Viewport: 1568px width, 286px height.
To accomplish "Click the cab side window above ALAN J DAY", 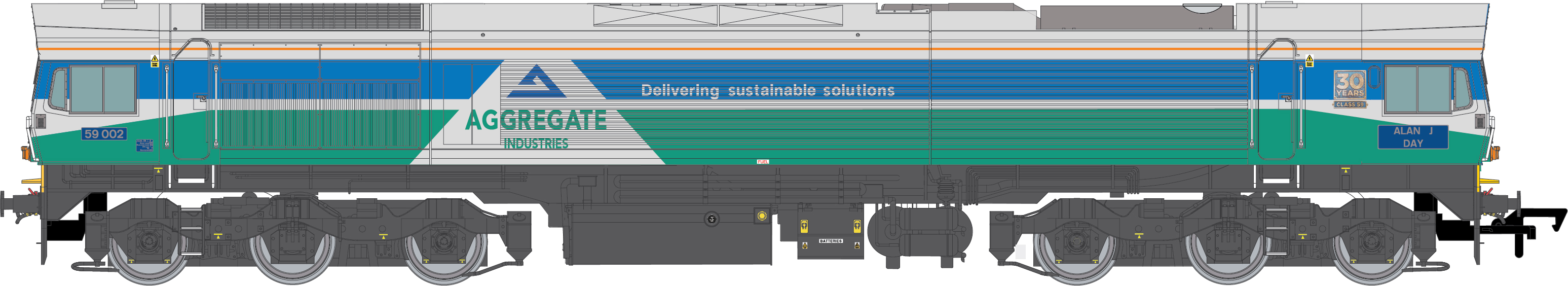I will pyautogui.click(x=1417, y=89).
